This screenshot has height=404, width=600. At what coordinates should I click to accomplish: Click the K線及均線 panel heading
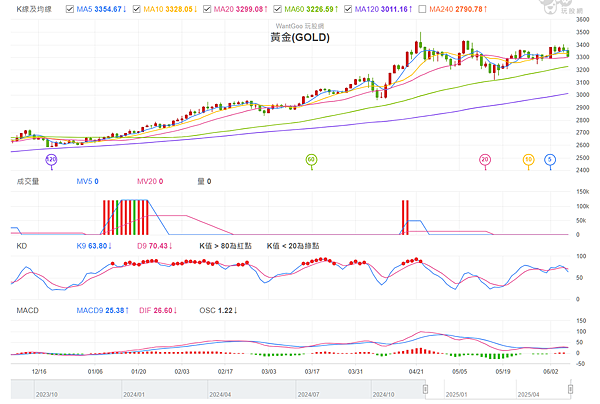point(34,9)
